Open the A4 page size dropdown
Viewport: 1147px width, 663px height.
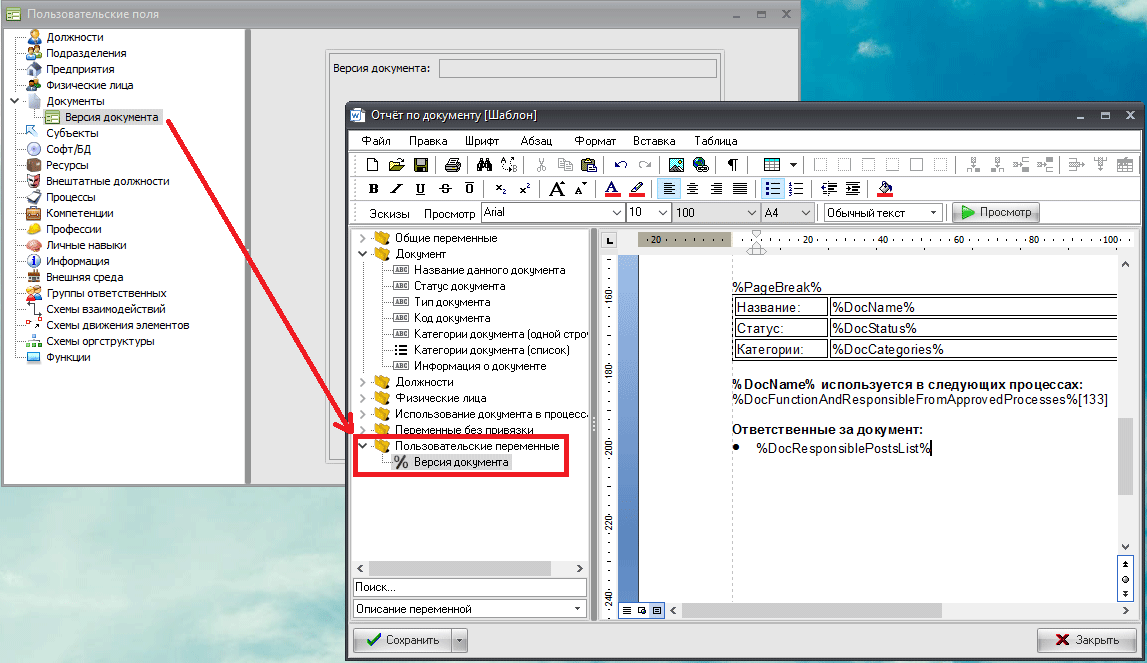pyautogui.click(x=805, y=213)
